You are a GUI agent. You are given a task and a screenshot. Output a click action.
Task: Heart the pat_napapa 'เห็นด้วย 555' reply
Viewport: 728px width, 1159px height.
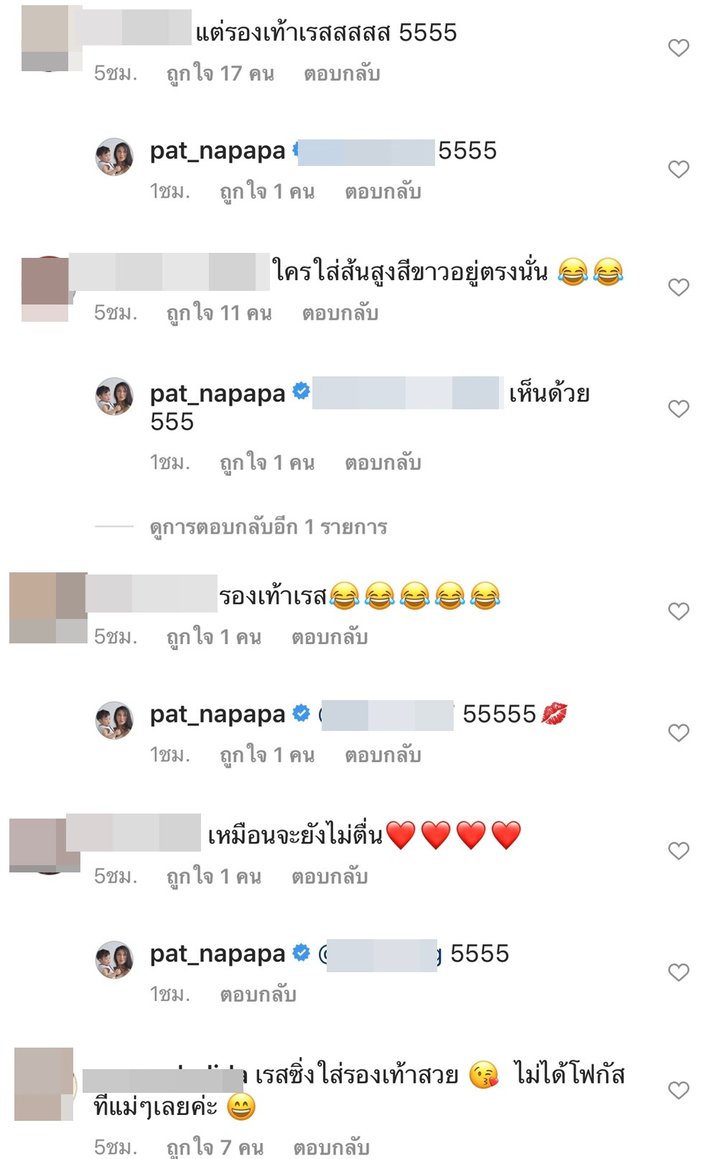[x=678, y=409]
